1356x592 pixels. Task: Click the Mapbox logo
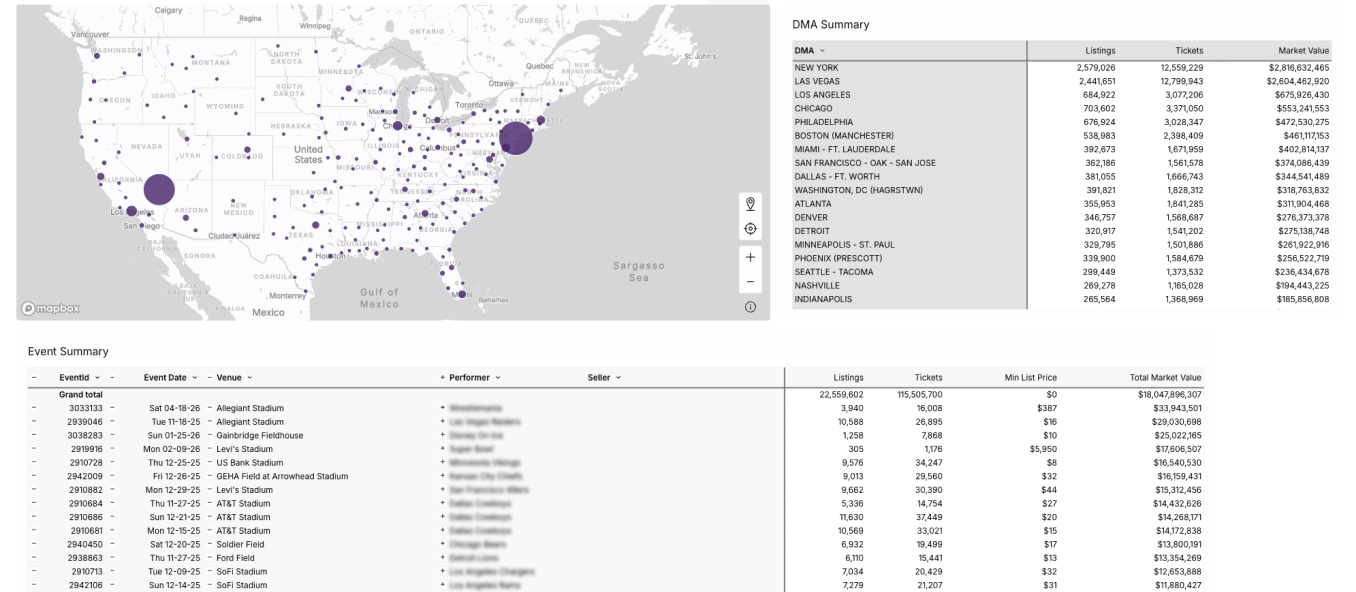(51, 308)
